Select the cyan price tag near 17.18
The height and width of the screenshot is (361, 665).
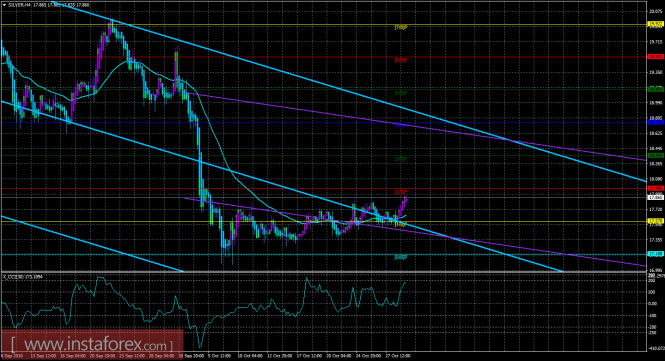click(x=656, y=254)
